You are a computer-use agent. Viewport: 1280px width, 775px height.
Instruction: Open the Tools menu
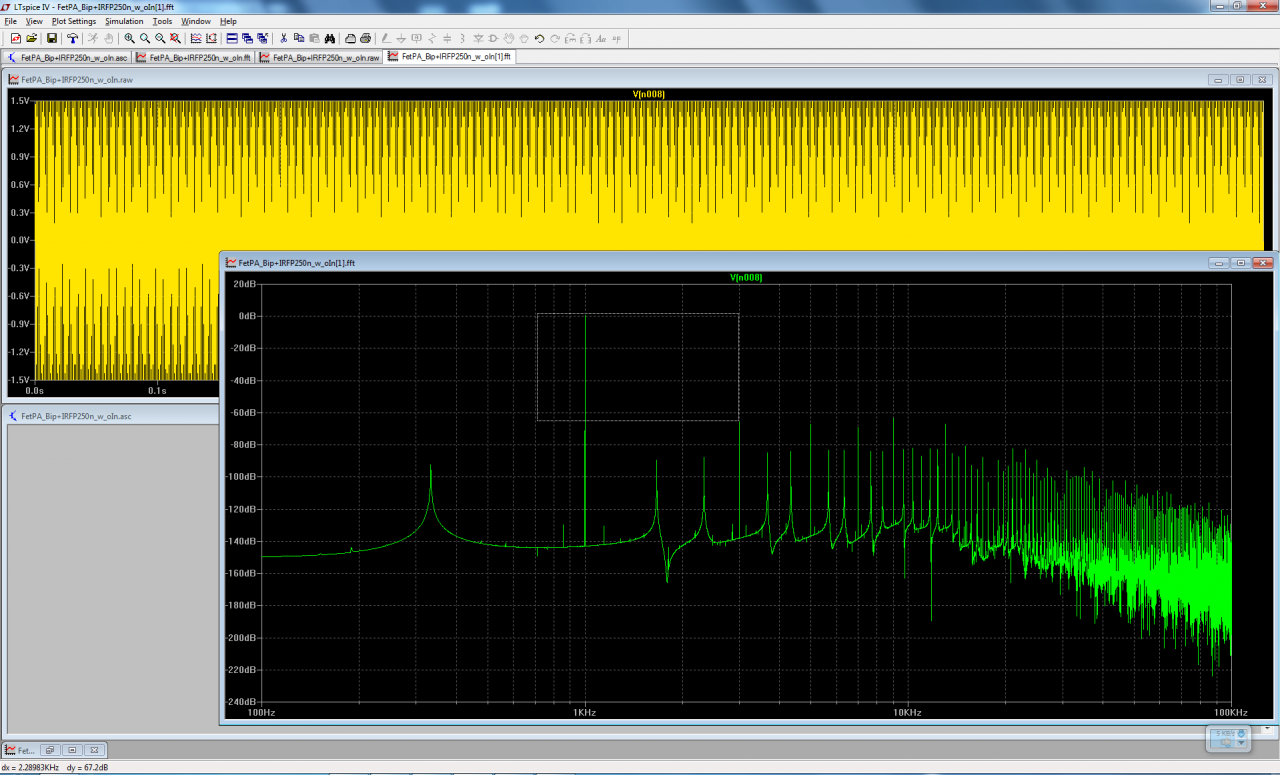(162, 21)
